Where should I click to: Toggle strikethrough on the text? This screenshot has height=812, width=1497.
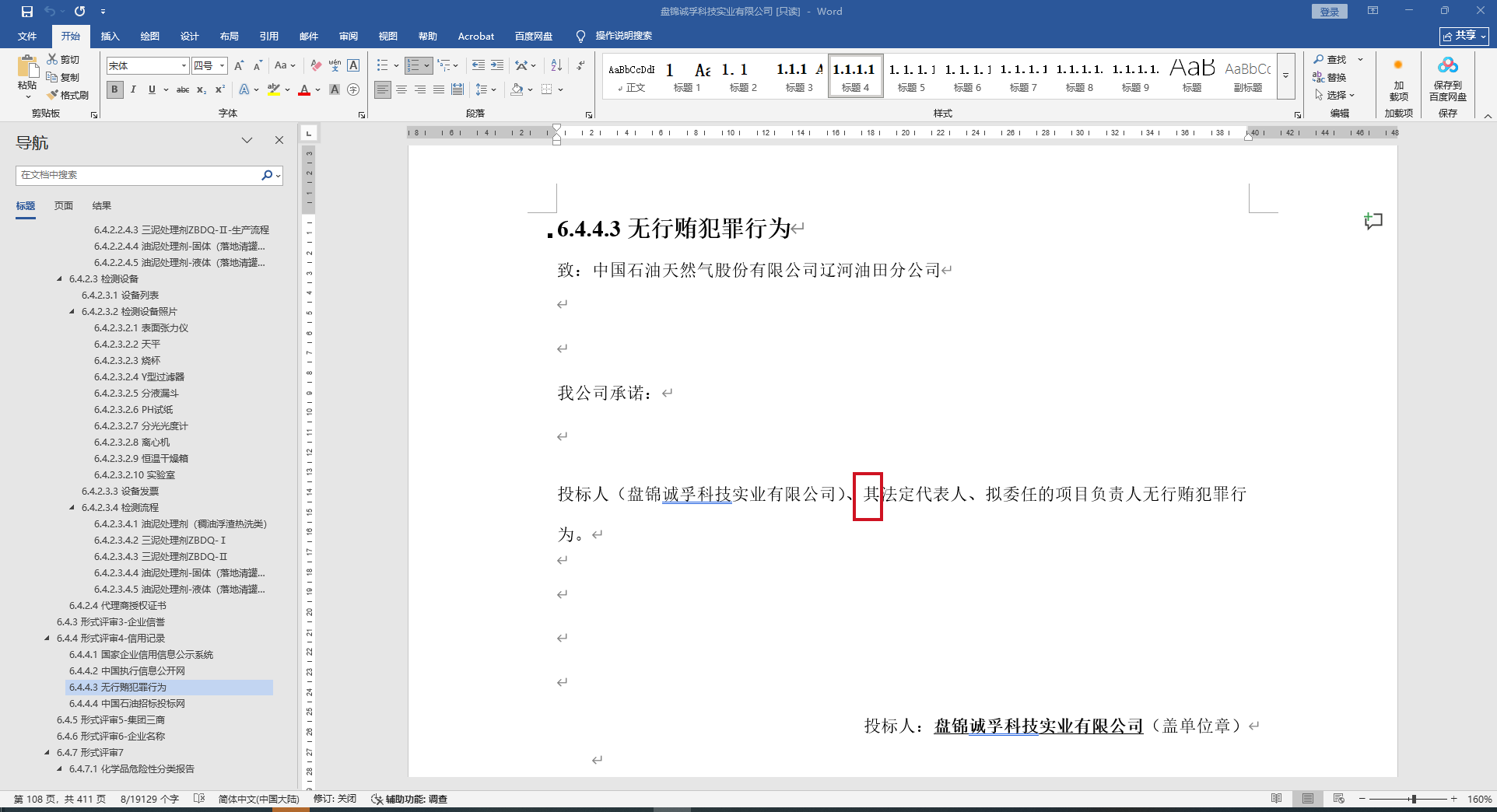point(183,89)
